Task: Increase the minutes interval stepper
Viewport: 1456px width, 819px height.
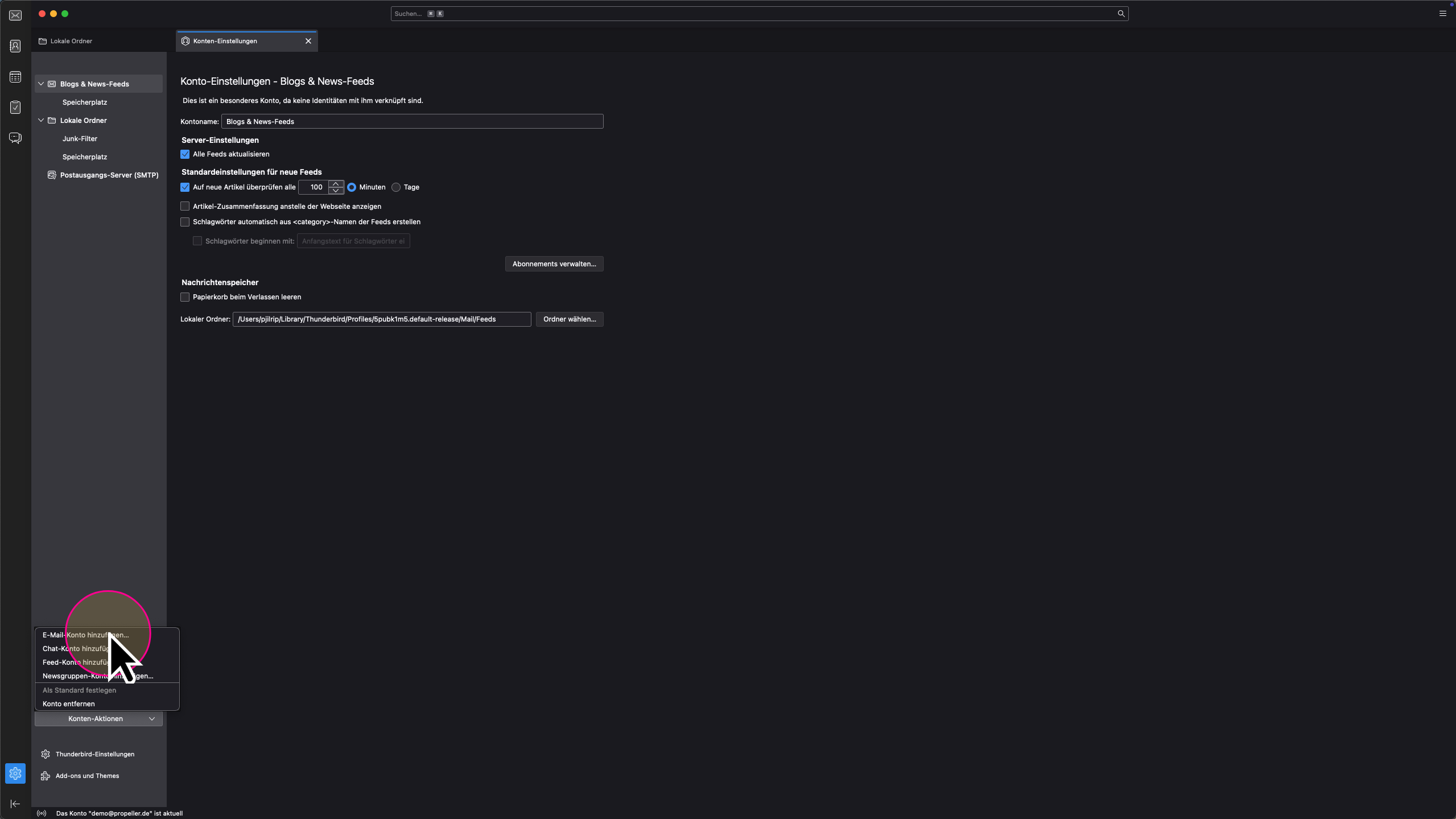Action: tap(336, 183)
